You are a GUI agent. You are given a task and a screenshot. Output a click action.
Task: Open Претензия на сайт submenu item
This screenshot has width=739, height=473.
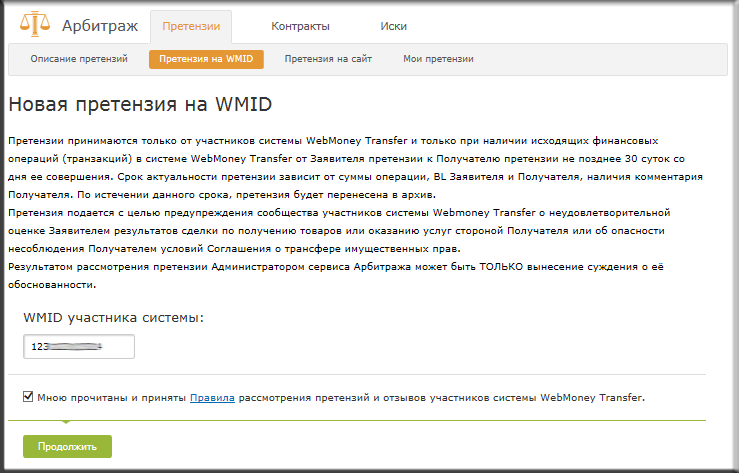(328, 59)
